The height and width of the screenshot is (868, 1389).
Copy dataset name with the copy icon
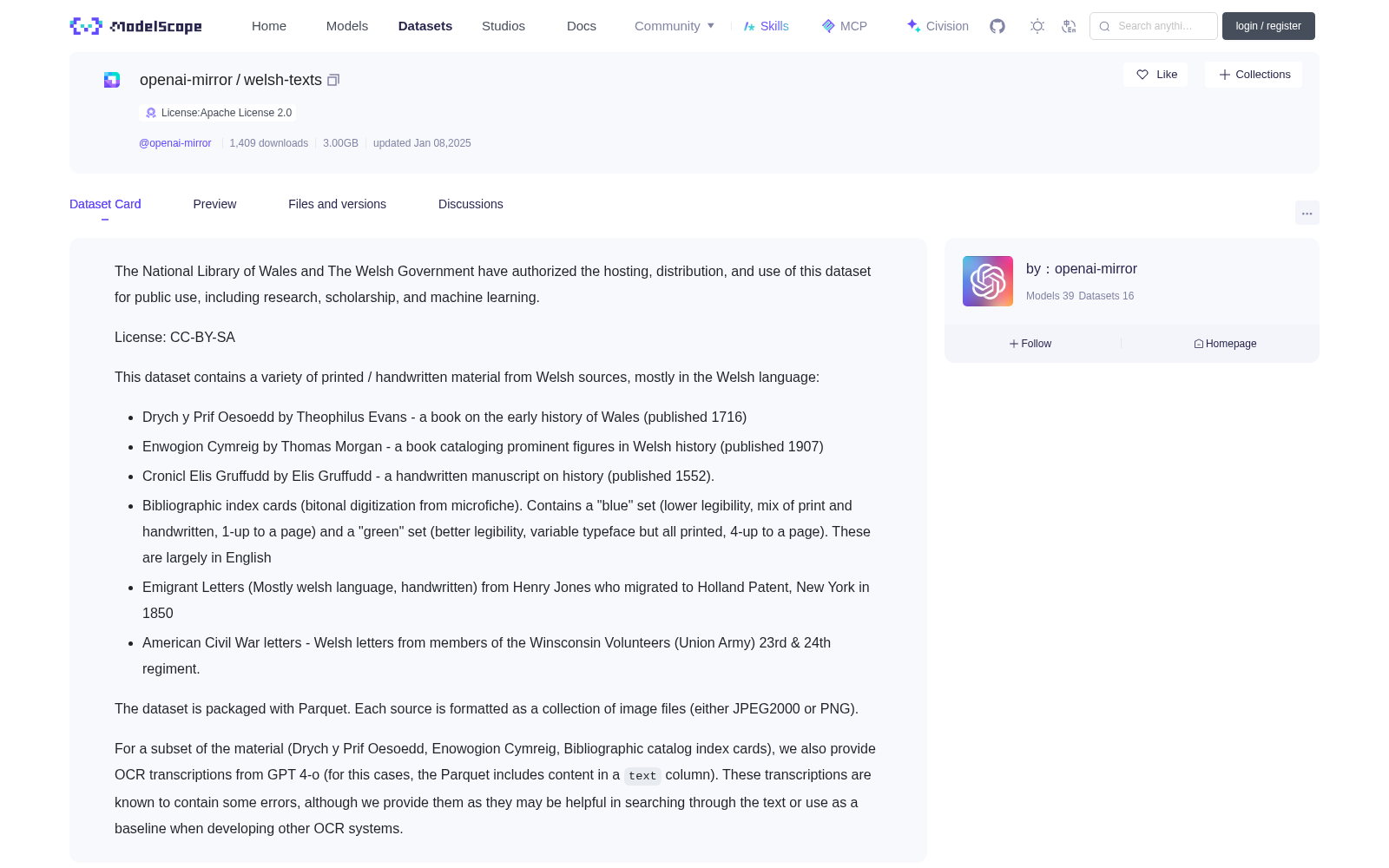(x=333, y=80)
